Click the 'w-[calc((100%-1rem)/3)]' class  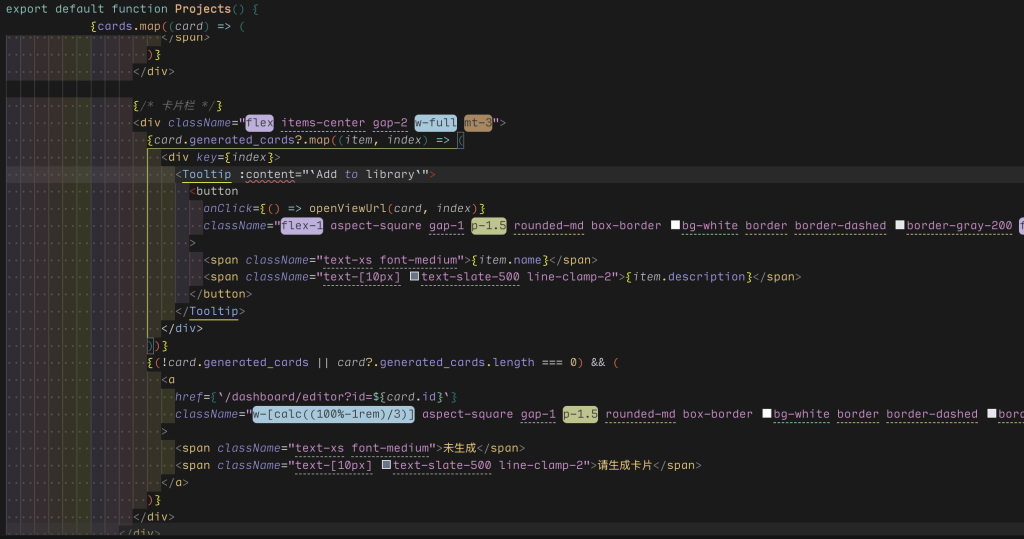(x=332, y=414)
